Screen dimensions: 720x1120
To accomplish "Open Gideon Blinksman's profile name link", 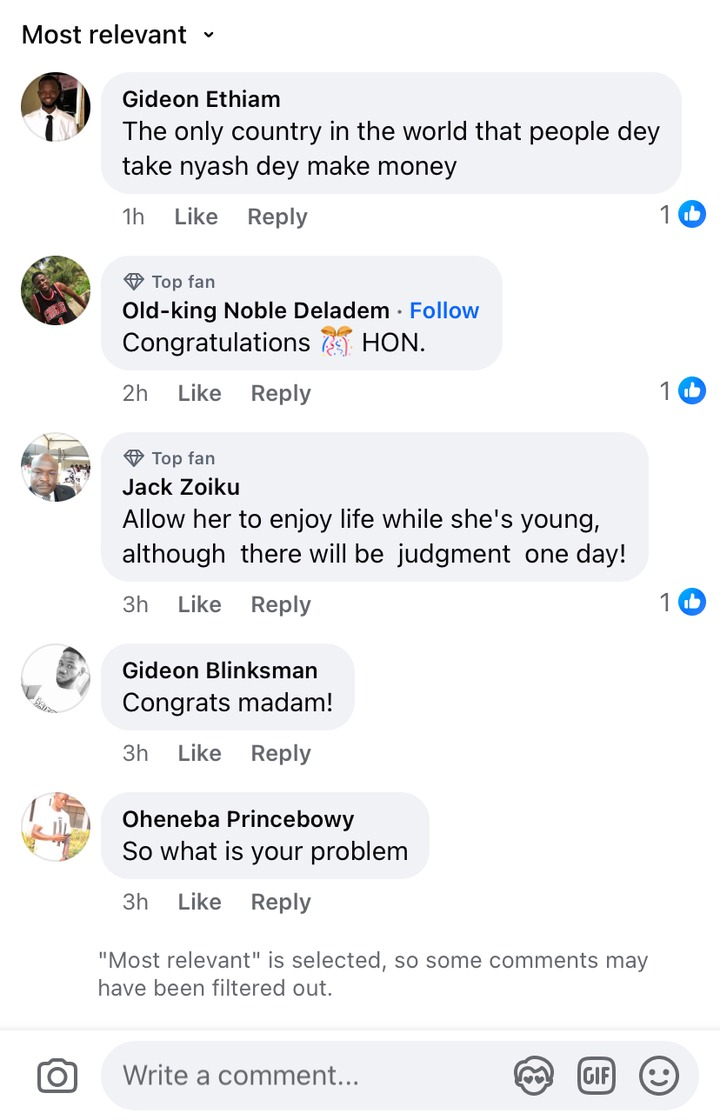I will (x=219, y=671).
